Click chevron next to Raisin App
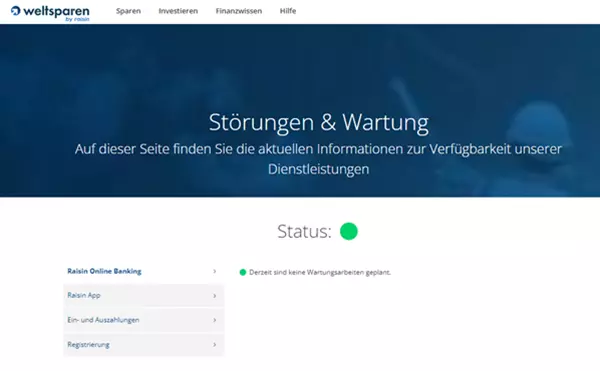The width and height of the screenshot is (600, 371). click(x=215, y=296)
